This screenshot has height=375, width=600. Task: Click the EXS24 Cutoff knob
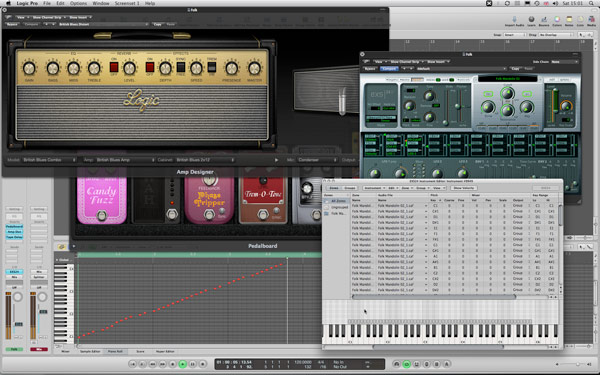coord(507,93)
